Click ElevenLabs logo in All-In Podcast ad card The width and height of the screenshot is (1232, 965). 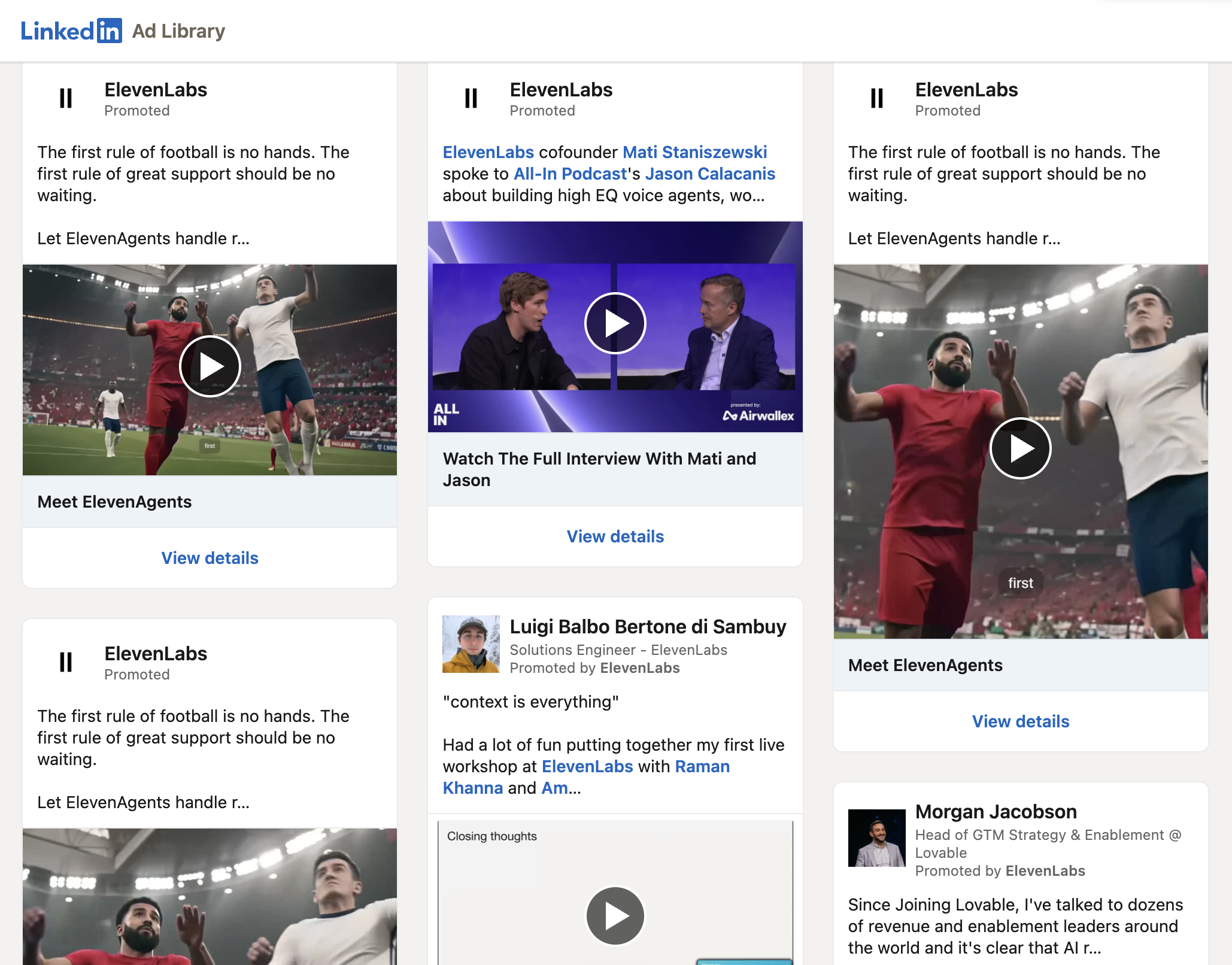tap(471, 98)
